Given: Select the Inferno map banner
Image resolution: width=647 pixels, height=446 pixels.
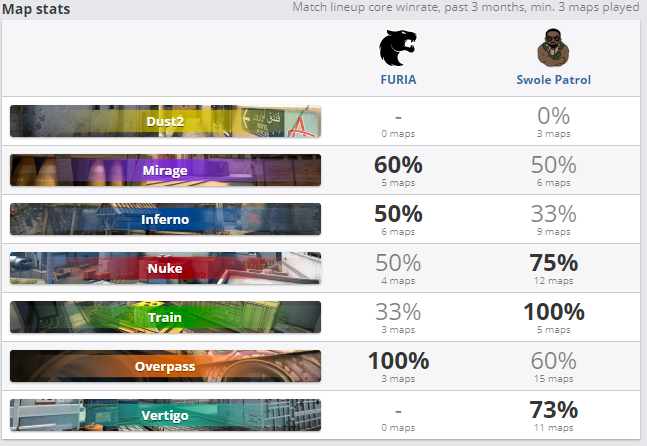Looking at the screenshot, I should tap(165, 219).
